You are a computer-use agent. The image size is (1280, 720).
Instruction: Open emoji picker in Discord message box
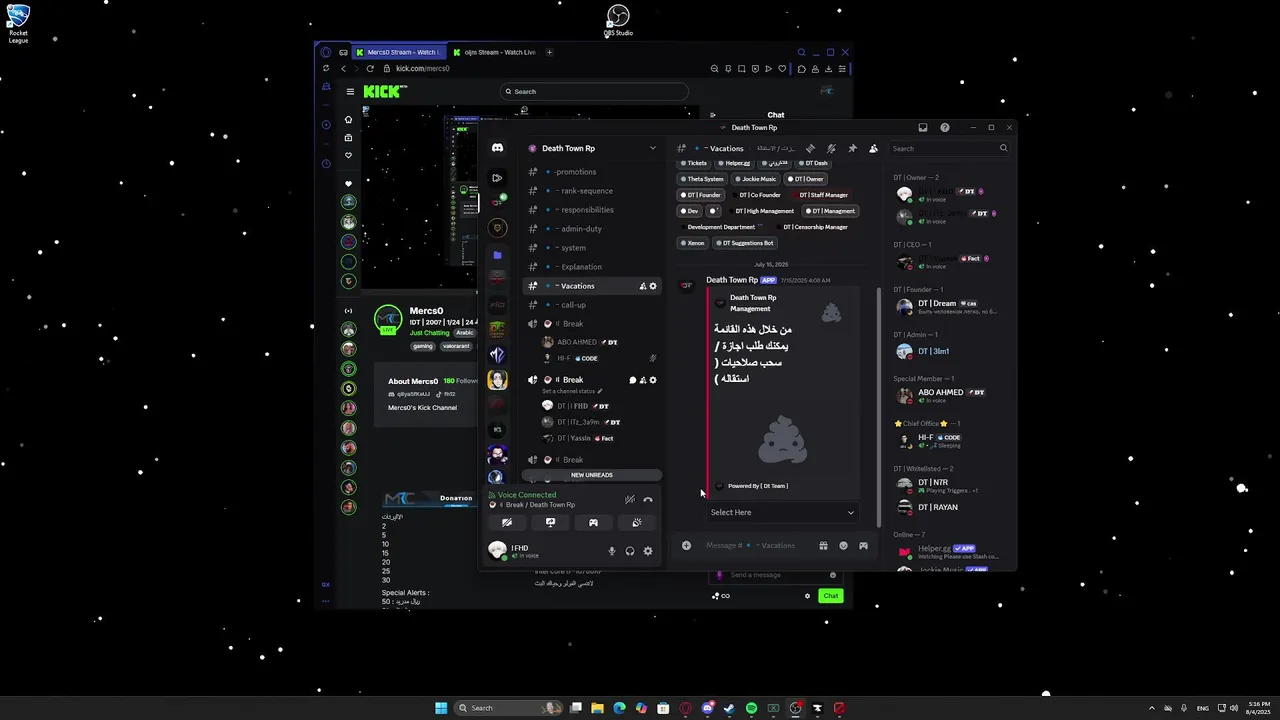843,545
